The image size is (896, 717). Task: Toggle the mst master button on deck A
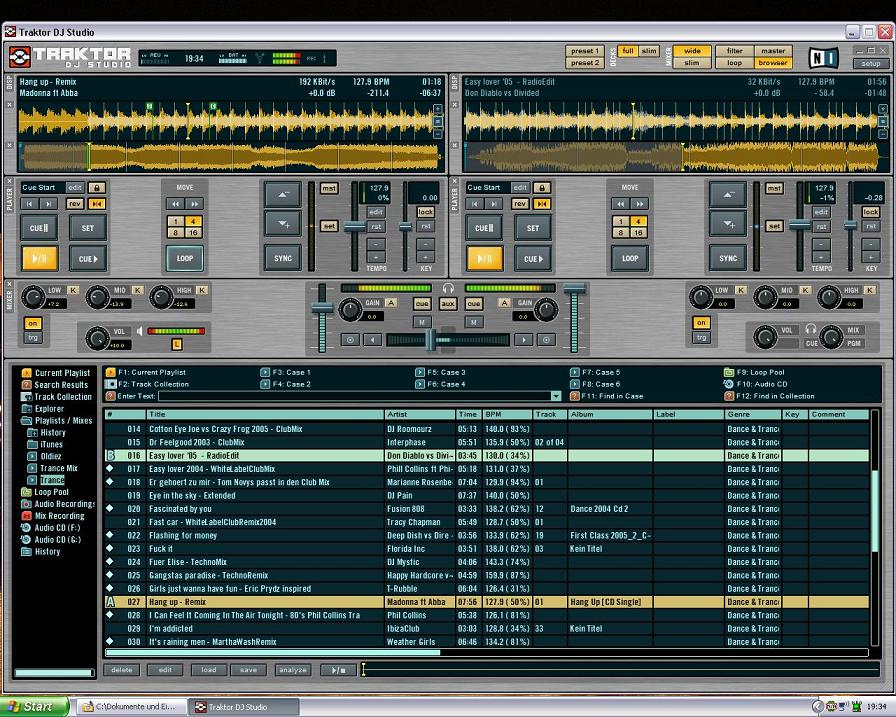click(329, 189)
